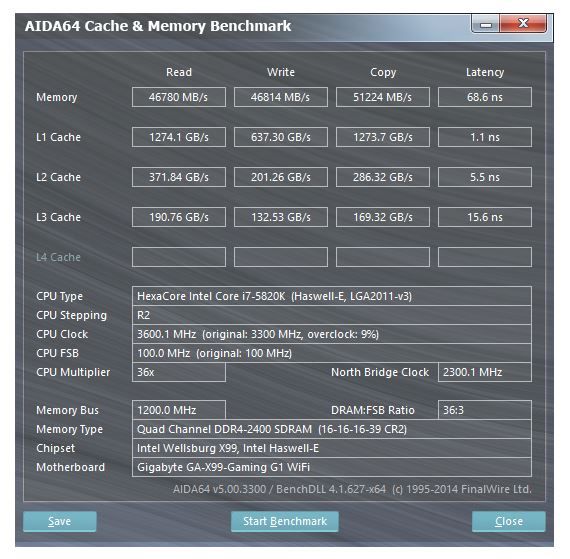
Task: Click DRAM:FSB Ratio value 36:3
Action: point(485,410)
